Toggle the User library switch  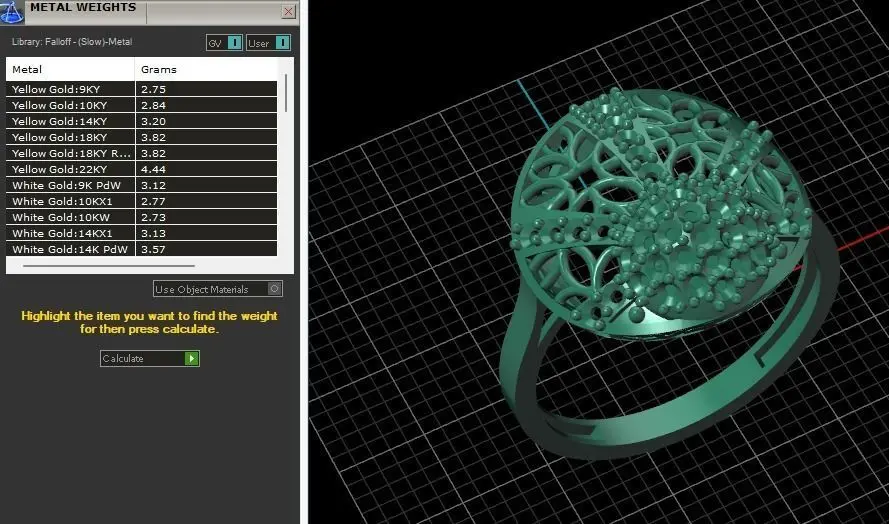pos(268,43)
